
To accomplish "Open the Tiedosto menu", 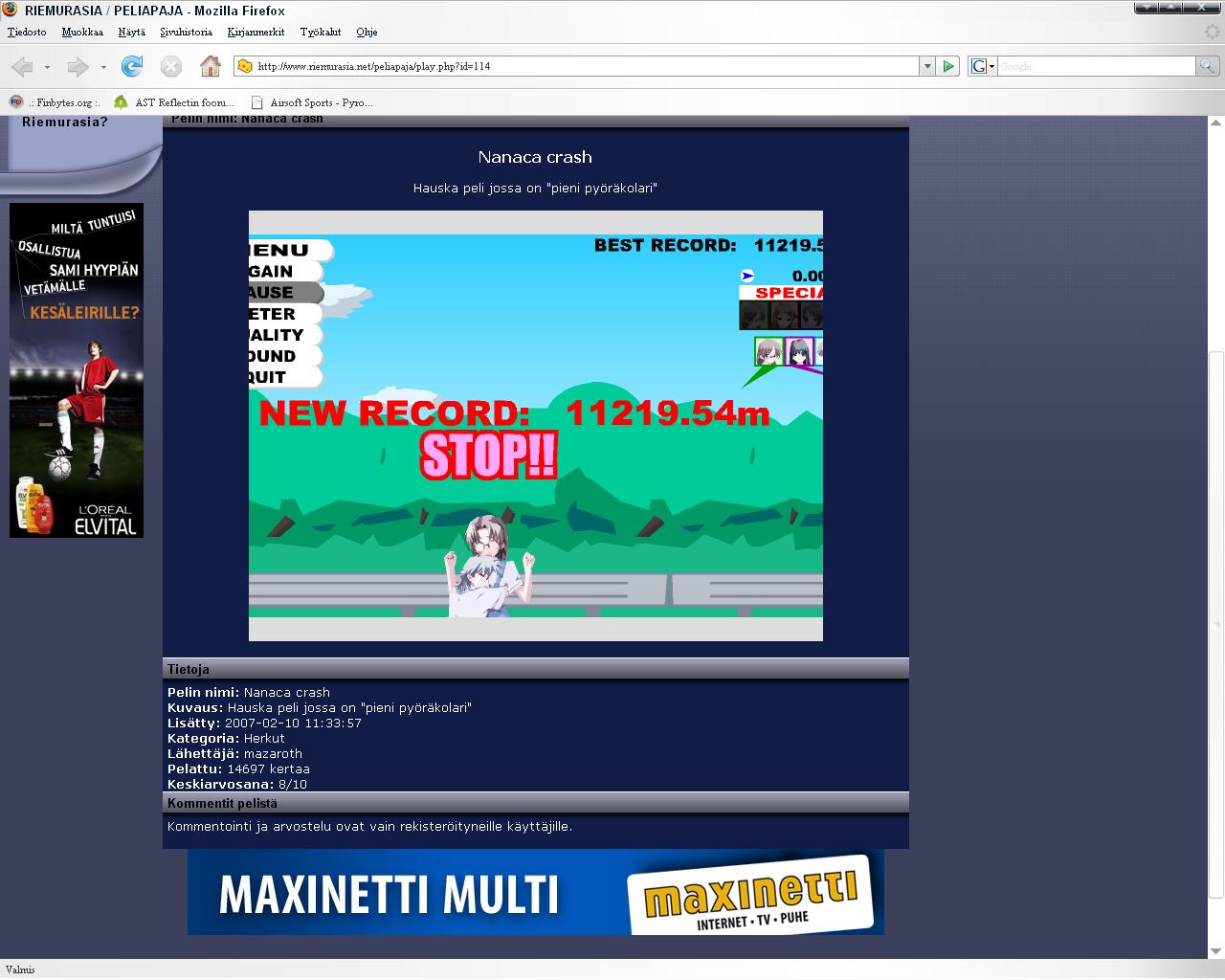I will tap(27, 32).
